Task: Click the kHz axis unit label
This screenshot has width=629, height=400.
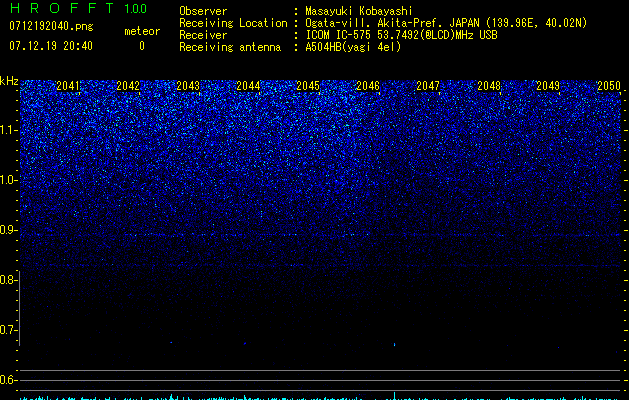Action: 9,81
